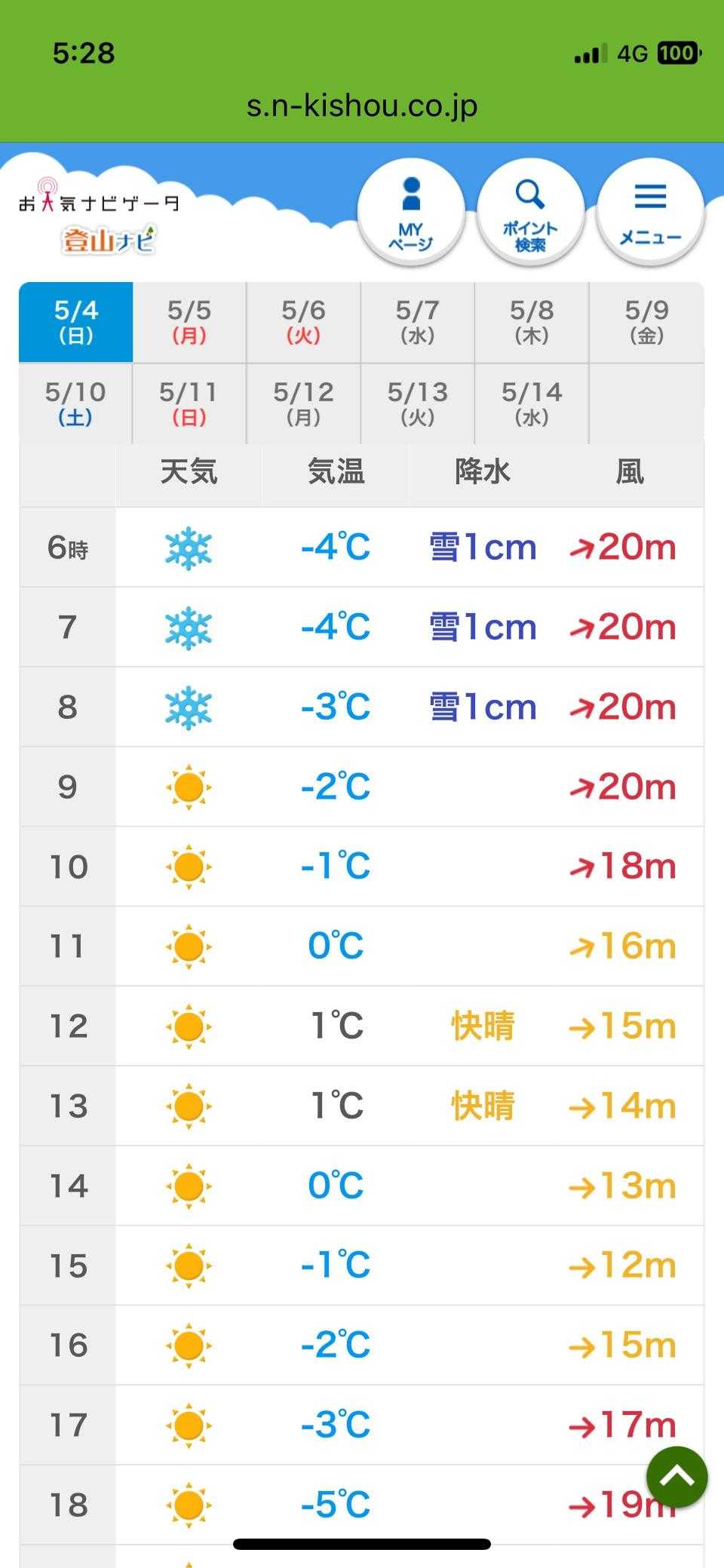Select the 5/7 (水) date tab
This screenshot has width=724, height=1568.
tap(417, 322)
